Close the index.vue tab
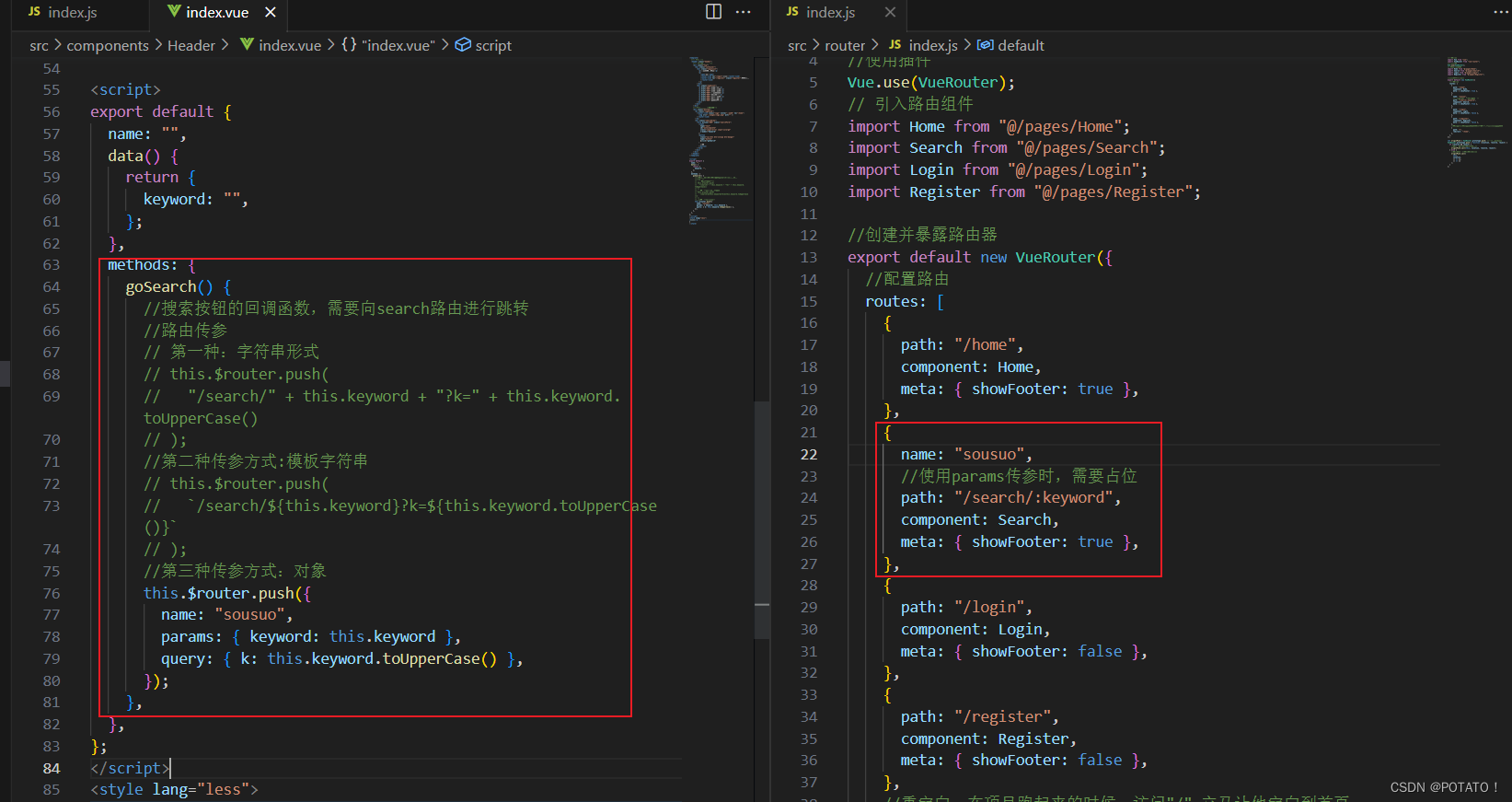The width and height of the screenshot is (1512, 802). click(271, 12)
